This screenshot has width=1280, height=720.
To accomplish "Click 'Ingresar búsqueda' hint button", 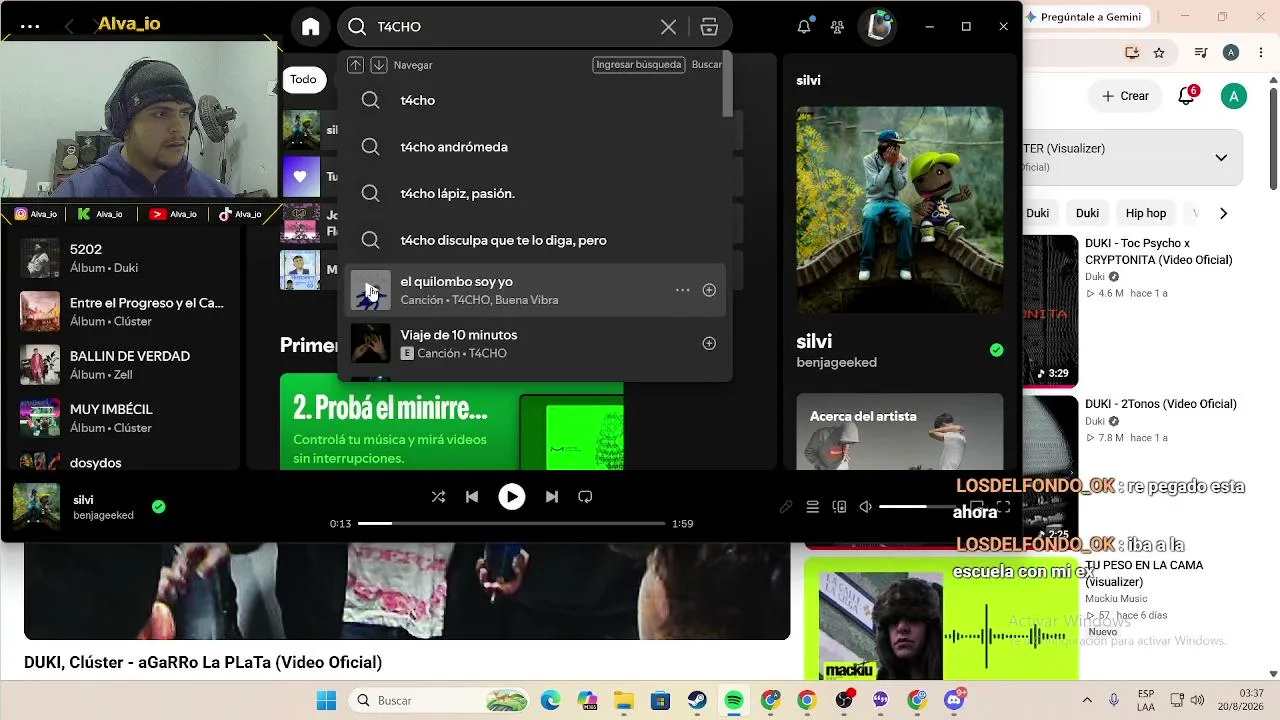I will tap(639, 64).
